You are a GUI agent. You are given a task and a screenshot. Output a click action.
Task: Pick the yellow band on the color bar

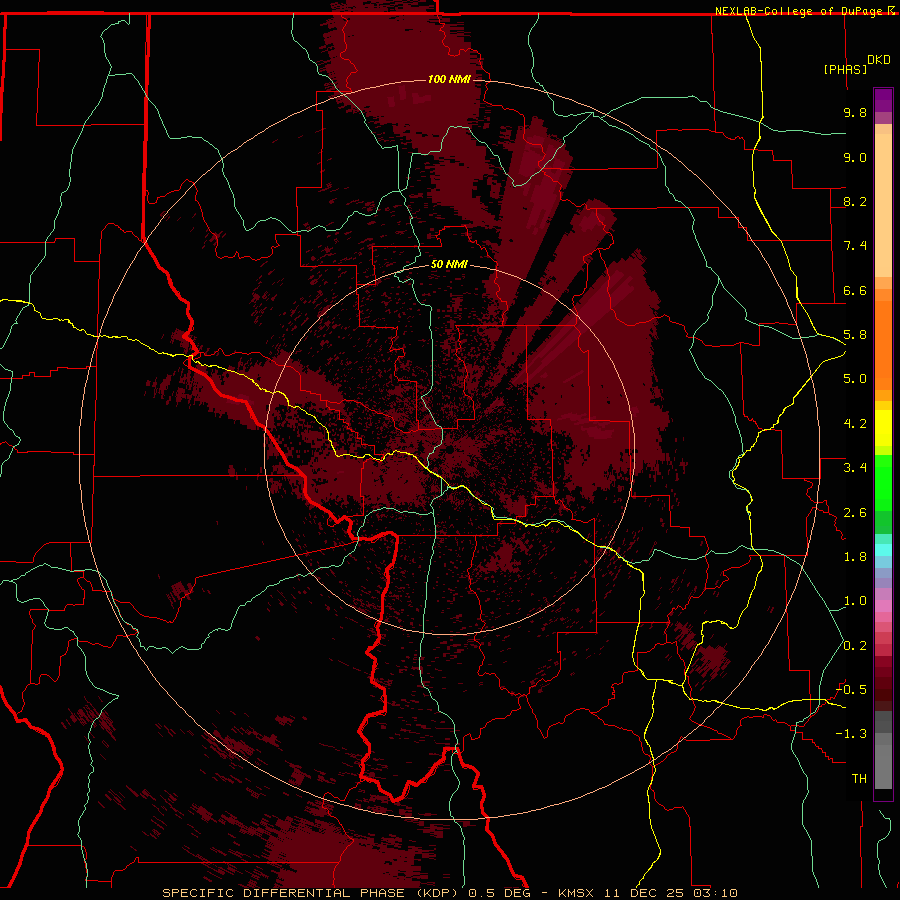tap(883, 428)
